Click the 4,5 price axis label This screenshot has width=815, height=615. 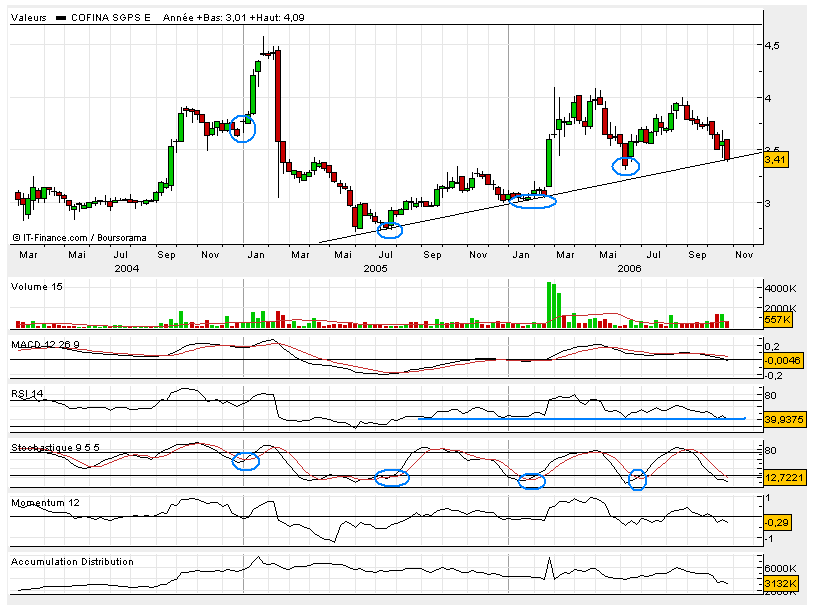[772, 45]
